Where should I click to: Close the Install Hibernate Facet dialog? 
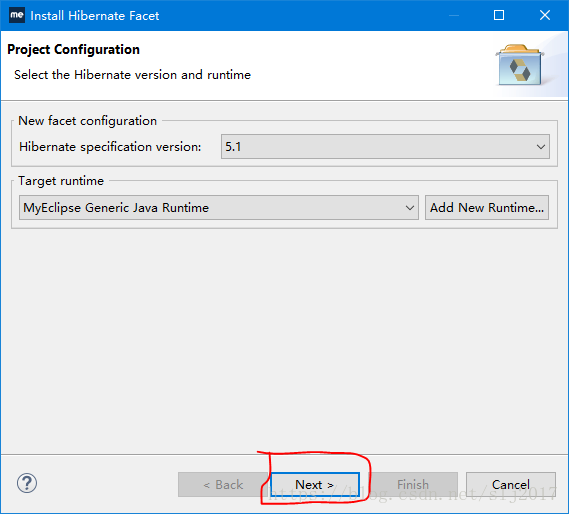tap(545, 15)
